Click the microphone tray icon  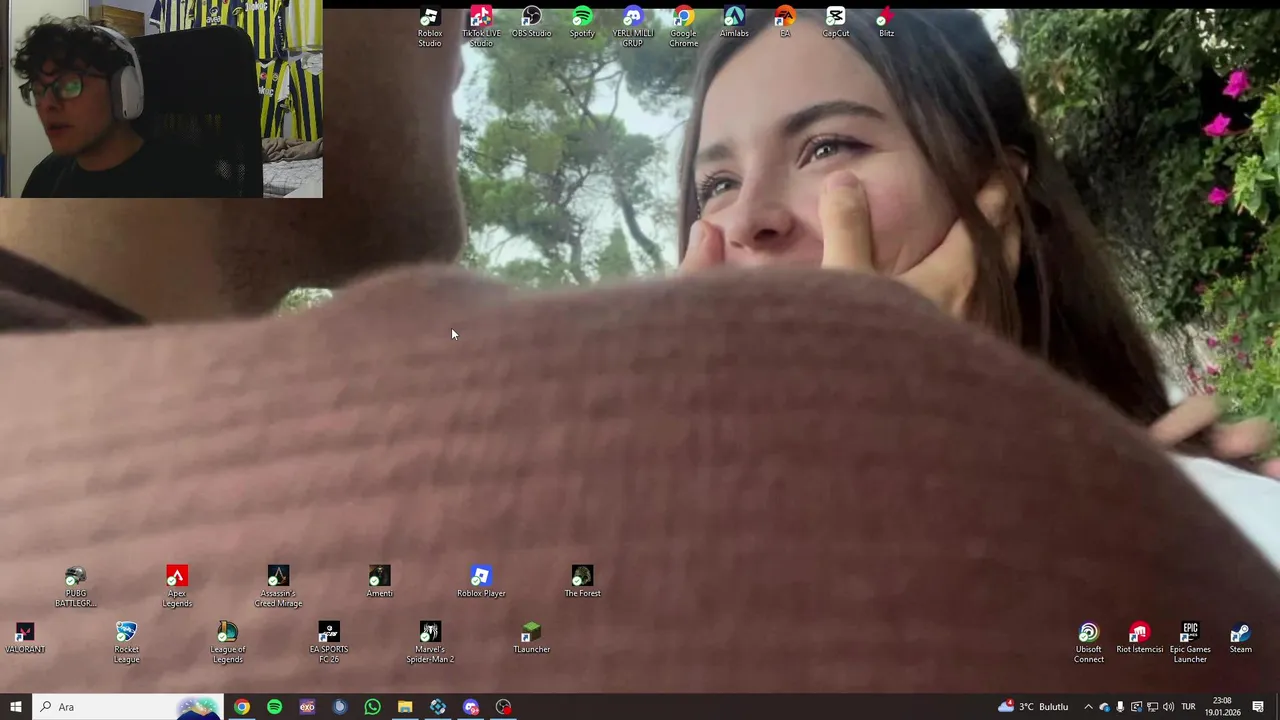coord(1120,707)
